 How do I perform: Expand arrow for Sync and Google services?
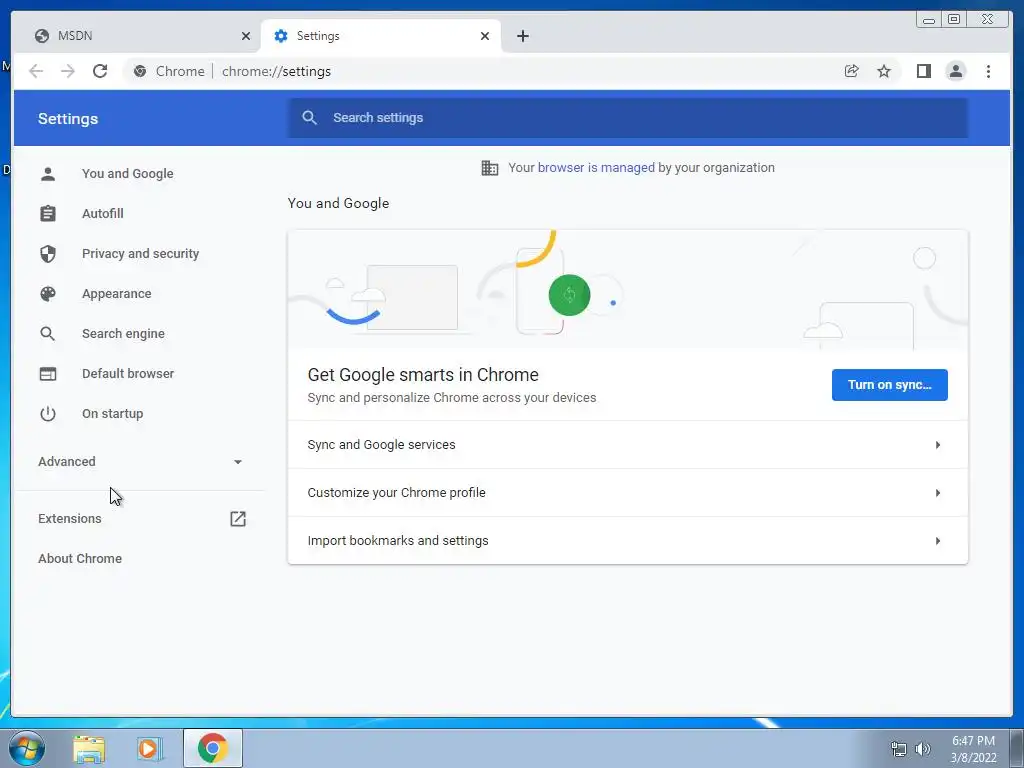(x=938, y=445)
